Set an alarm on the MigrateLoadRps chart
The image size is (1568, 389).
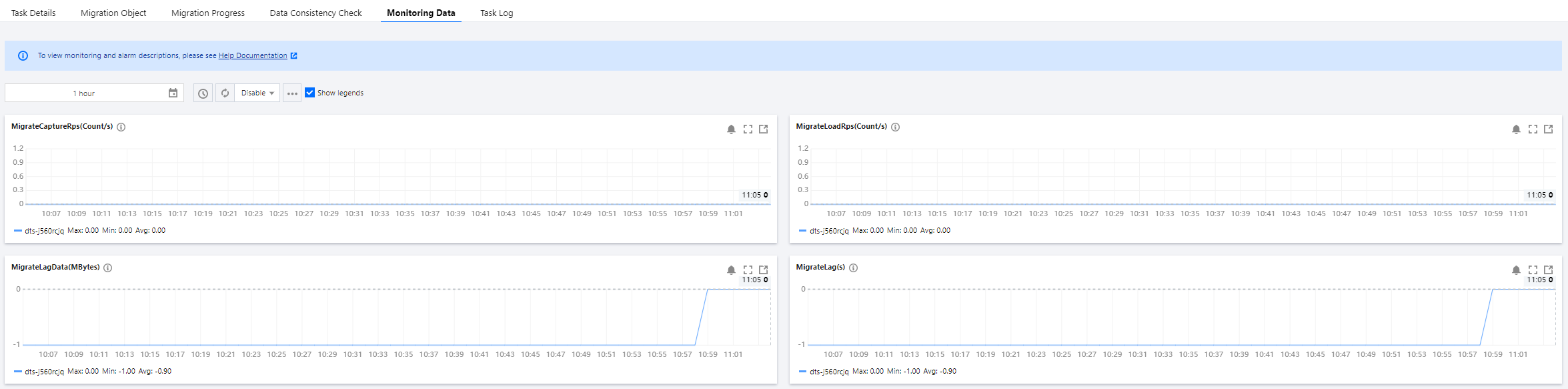point(1516,129)
